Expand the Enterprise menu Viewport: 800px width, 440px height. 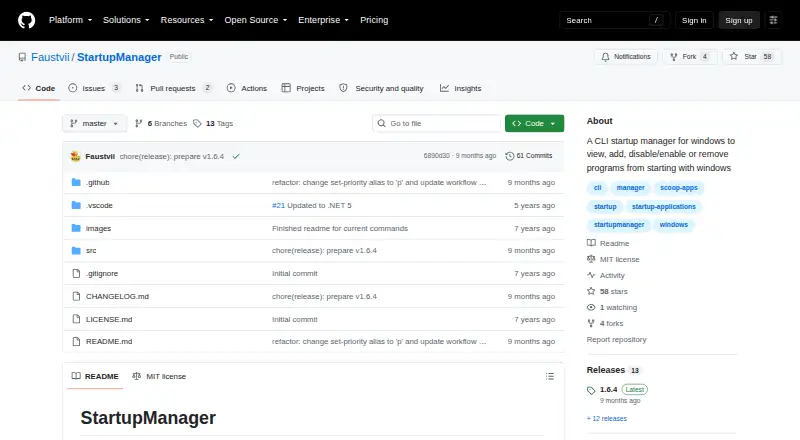pyautogui.click(x=323, y=20)
